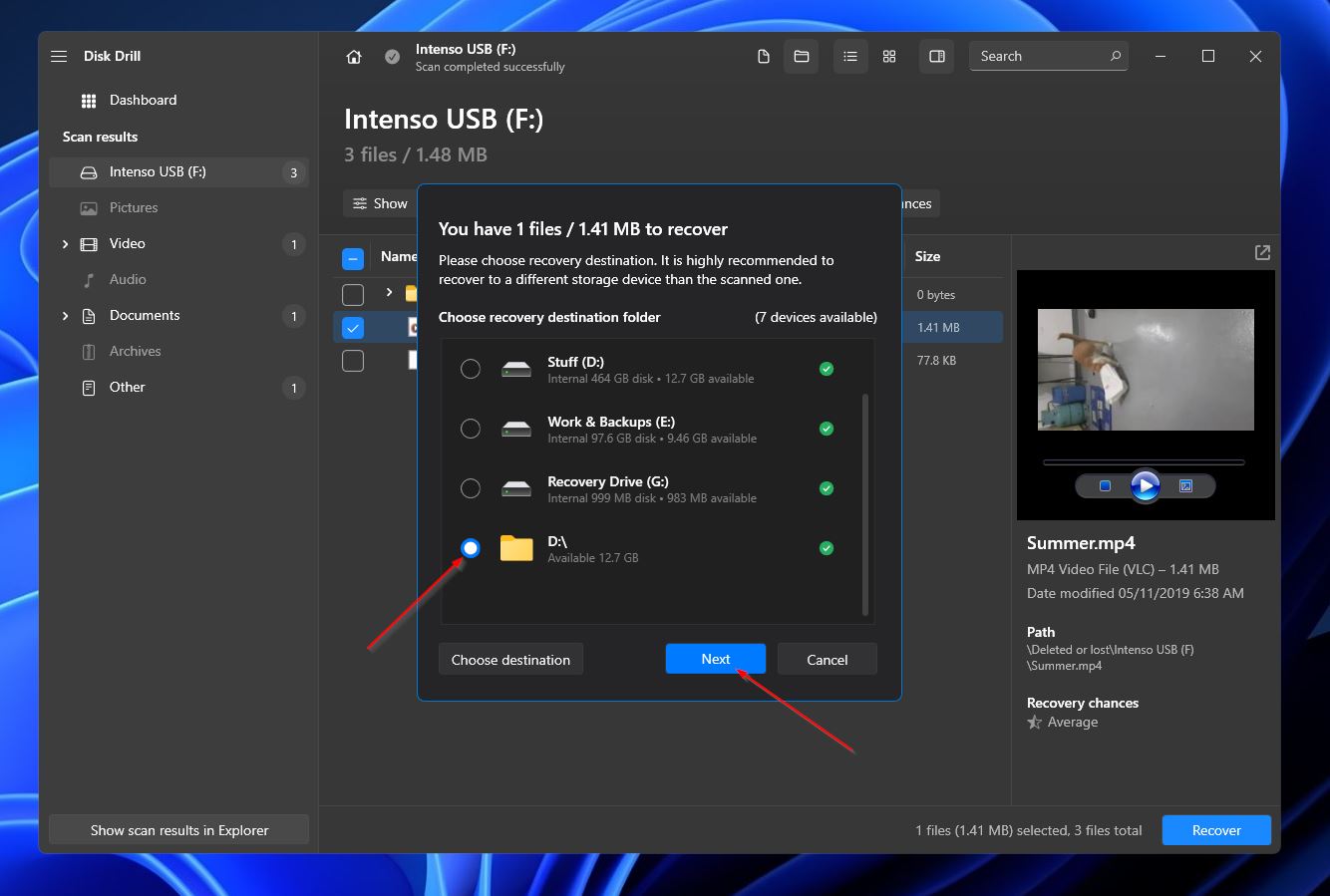Expand the folder row in file list
1330x896 pixels.
click(389, 293)
